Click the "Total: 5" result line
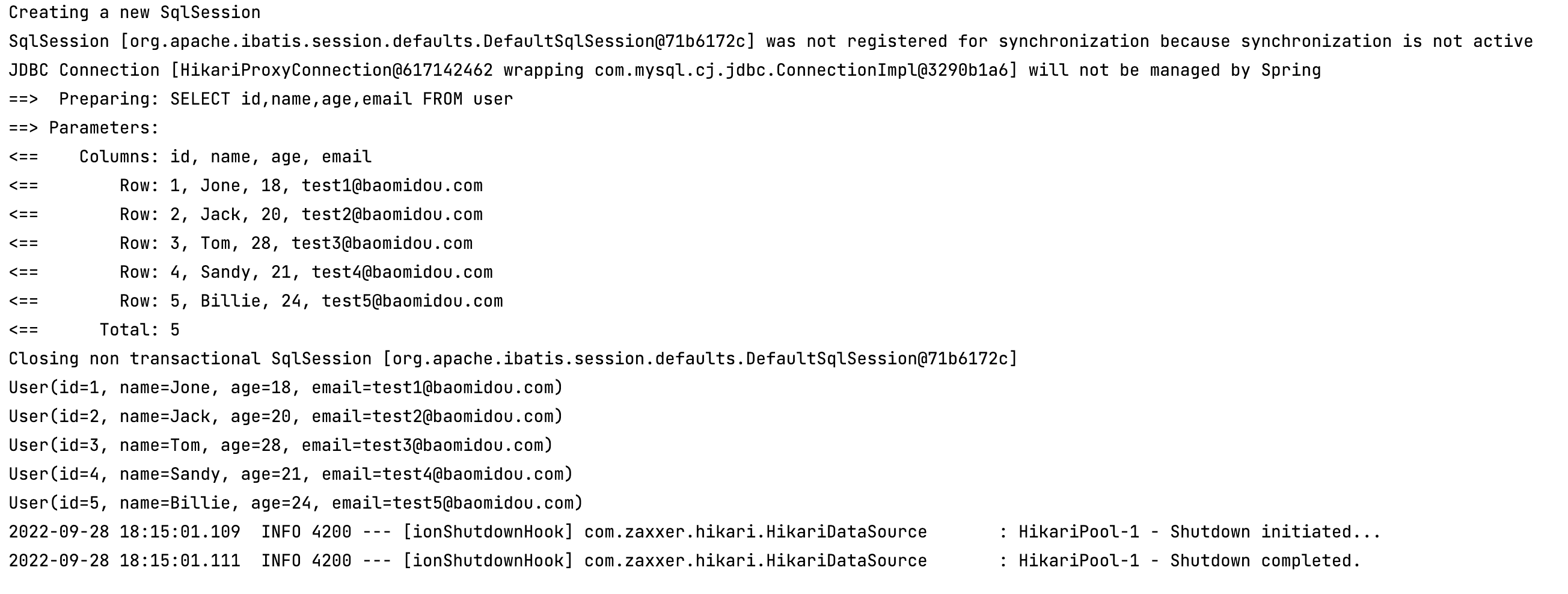 [139, 330]
